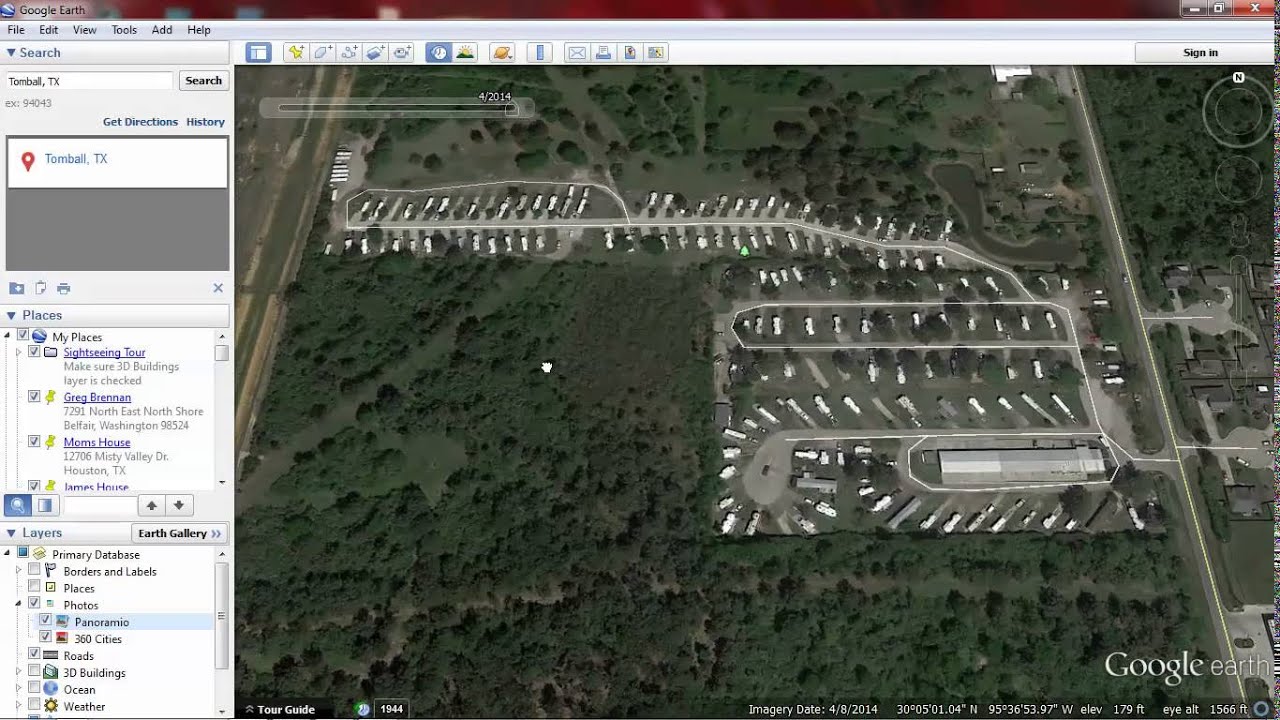Collapse the Primary Database node
Viewport: 1280px width, 720px height.
point(7,553)
